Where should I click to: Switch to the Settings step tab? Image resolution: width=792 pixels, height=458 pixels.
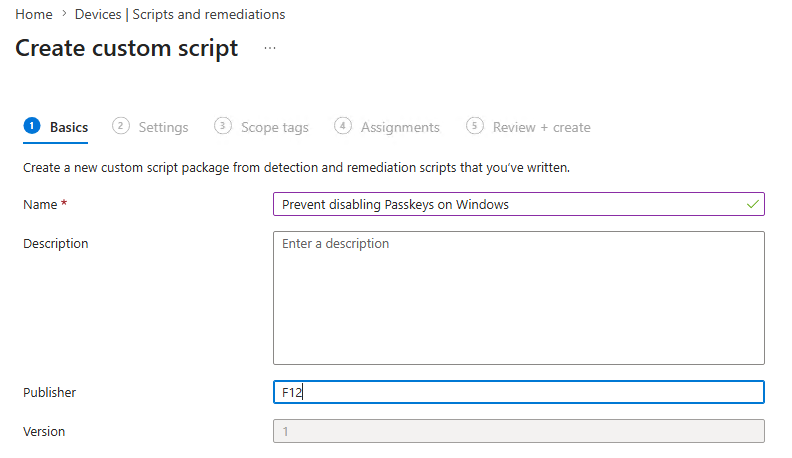pos(163,127)
